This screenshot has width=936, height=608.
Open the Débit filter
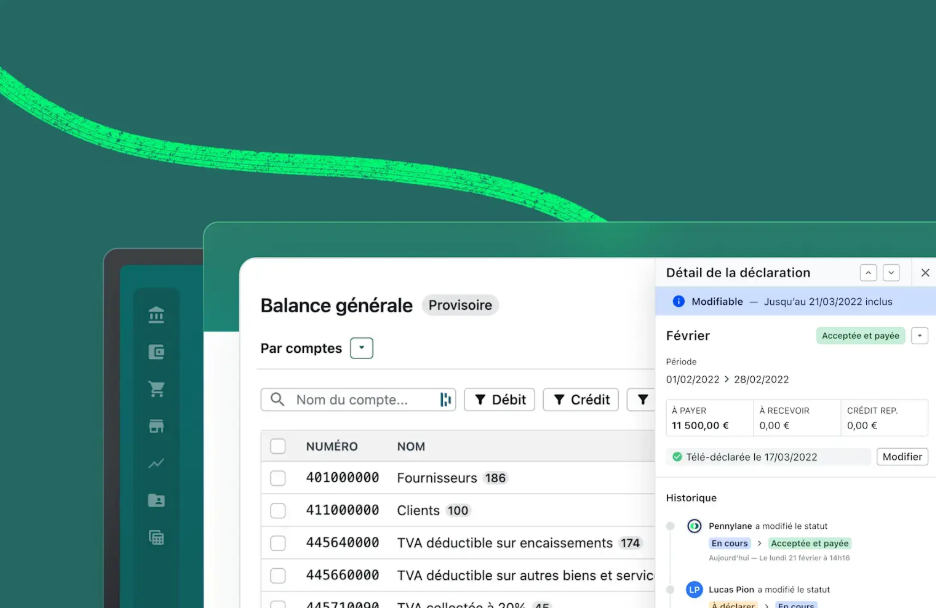point(500,400)
